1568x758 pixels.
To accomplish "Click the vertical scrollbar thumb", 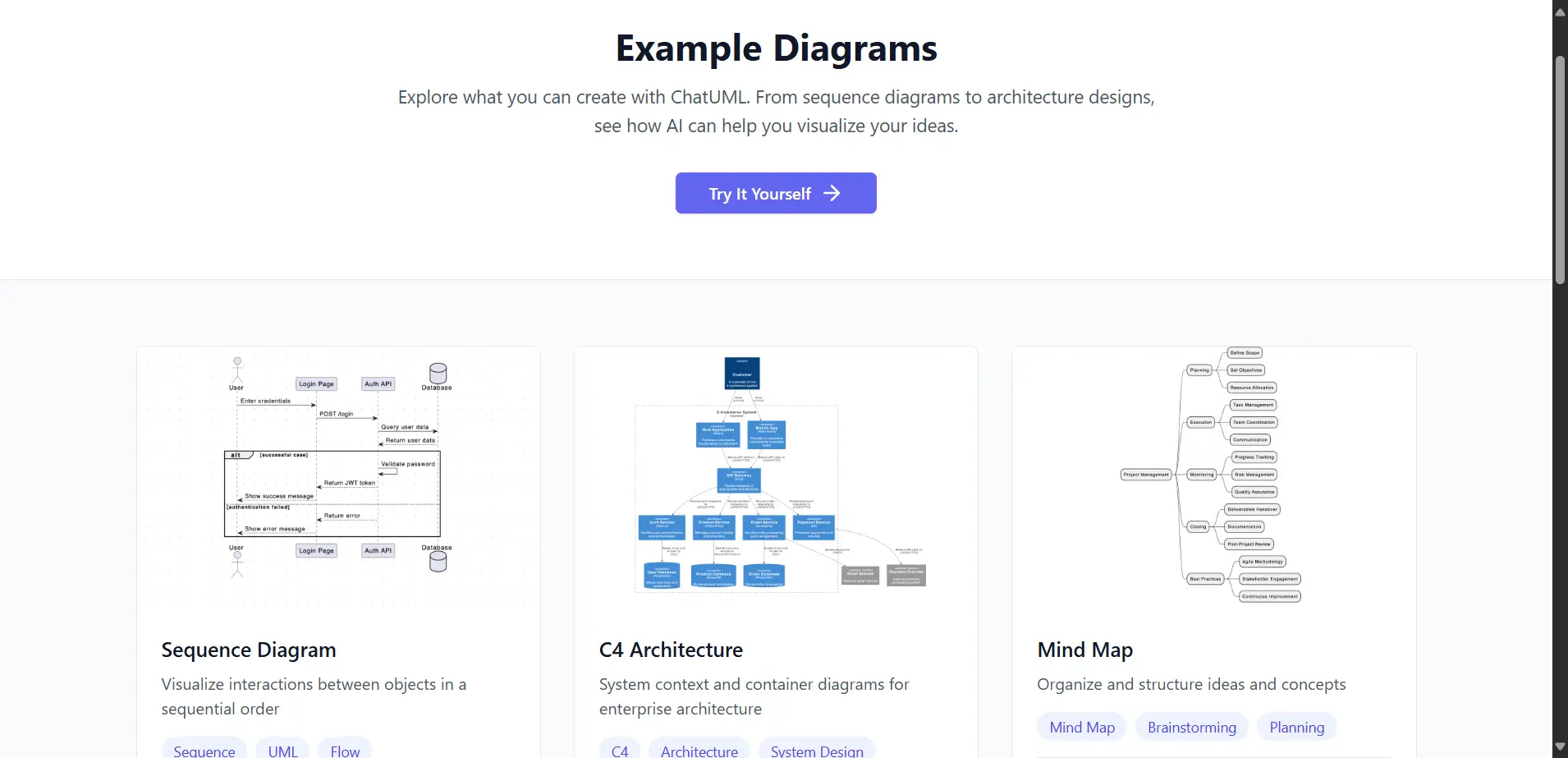I will (x=1560, y=168).
